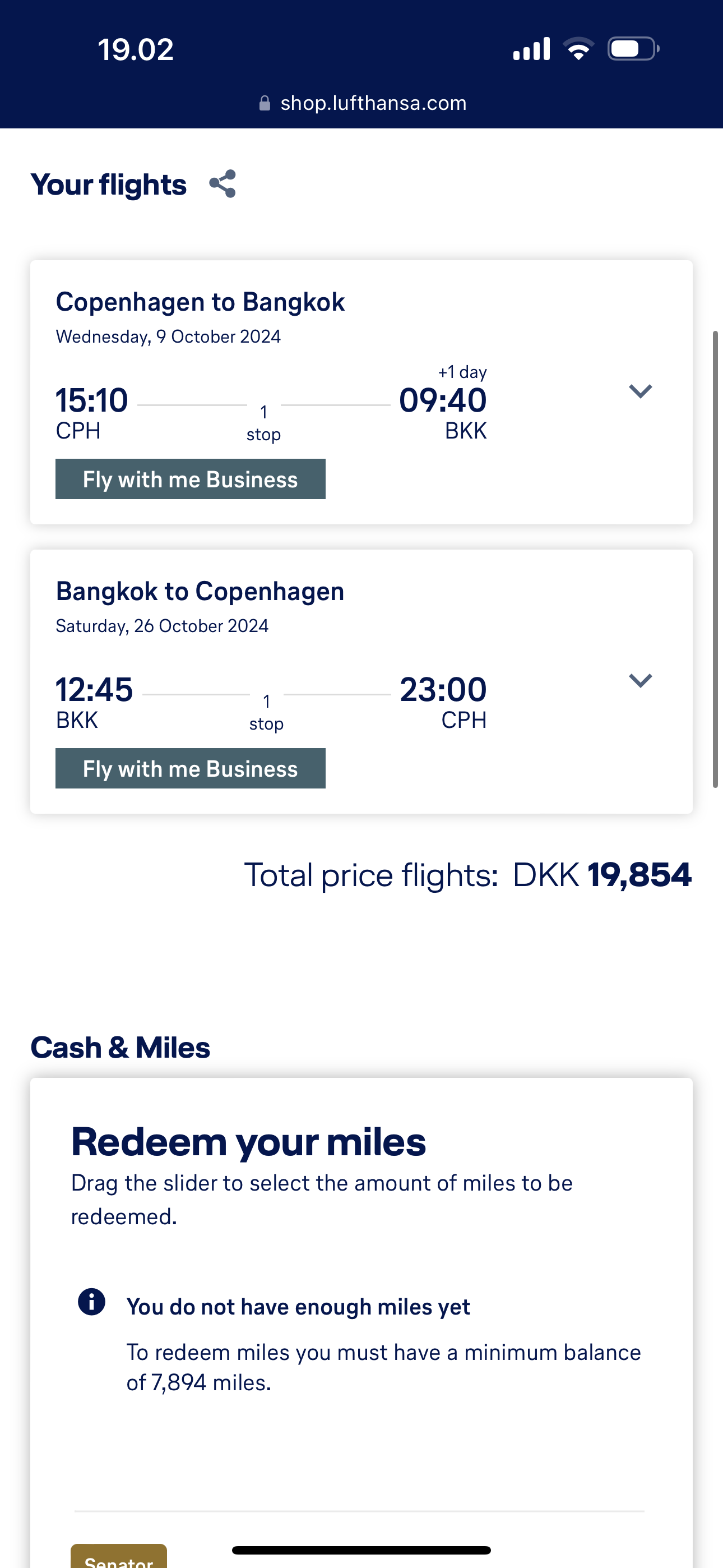Tap the Wi-Fi status icon
Image resolution: width=723 pixels, height=1568 pixels.
(x=578, y=49)
